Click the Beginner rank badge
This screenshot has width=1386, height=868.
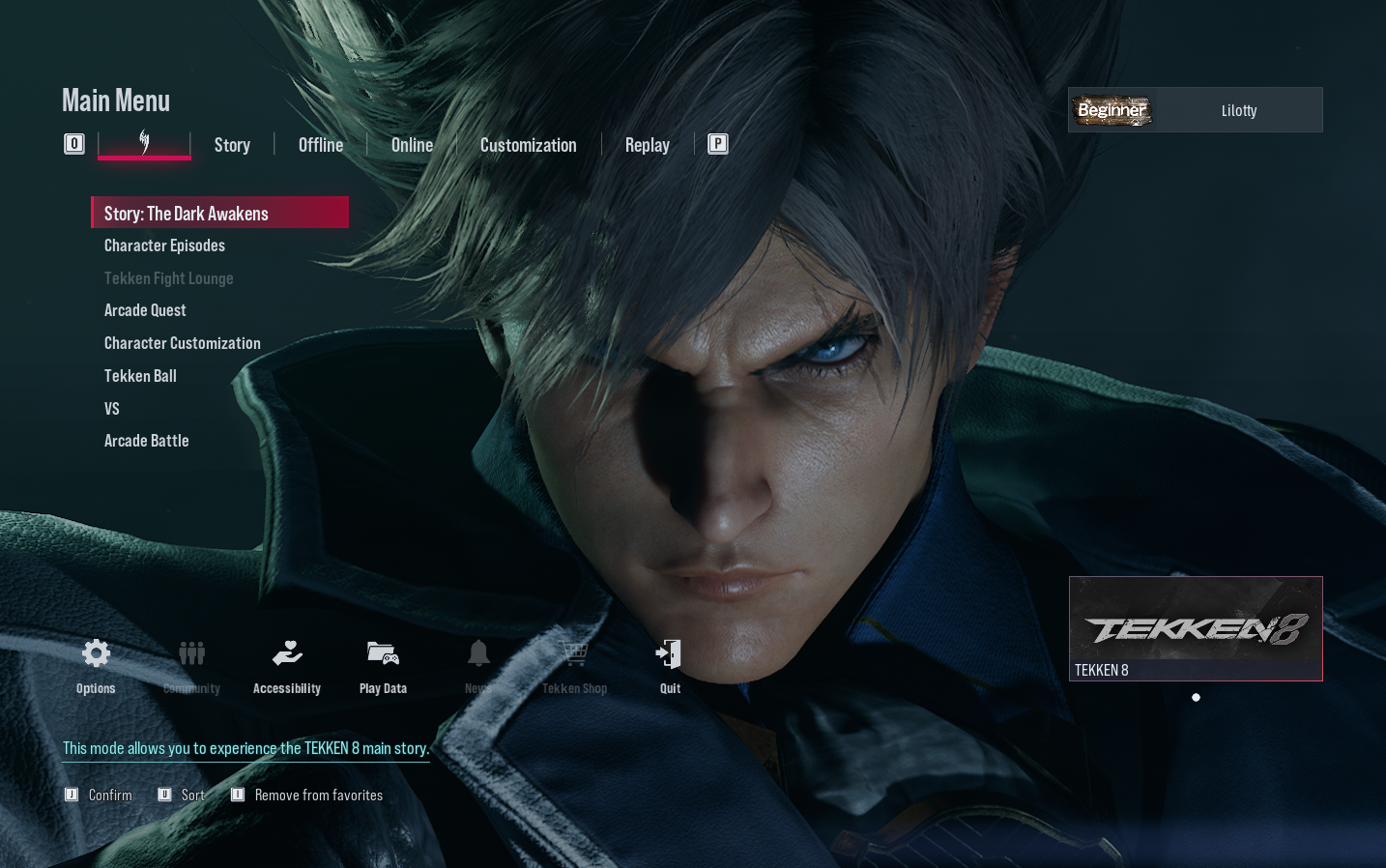tap(1112, 110)
